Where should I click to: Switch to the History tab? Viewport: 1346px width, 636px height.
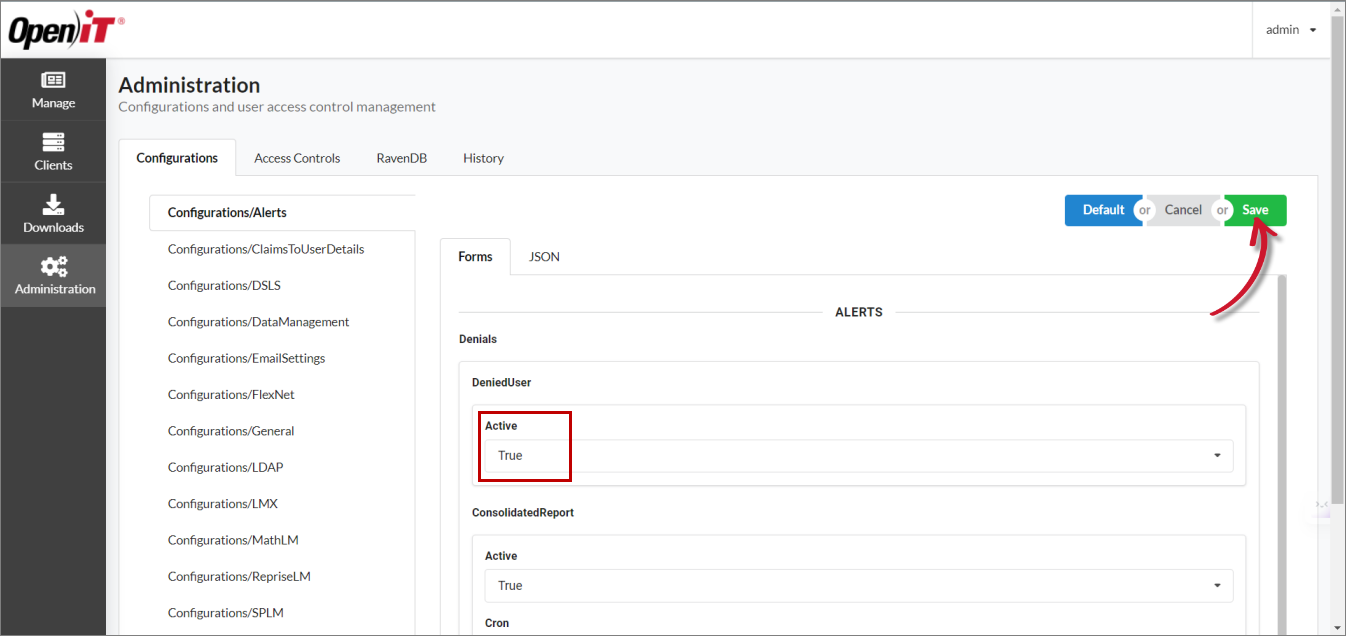(483, 157)
